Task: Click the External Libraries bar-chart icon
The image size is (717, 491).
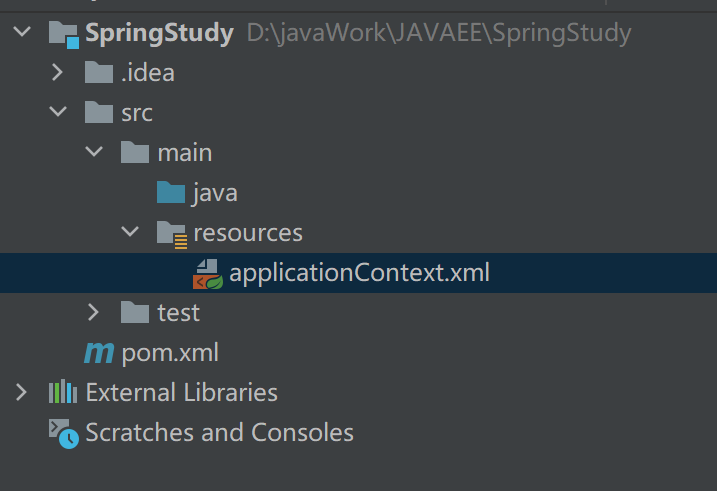Action: [x=63, y=392]
